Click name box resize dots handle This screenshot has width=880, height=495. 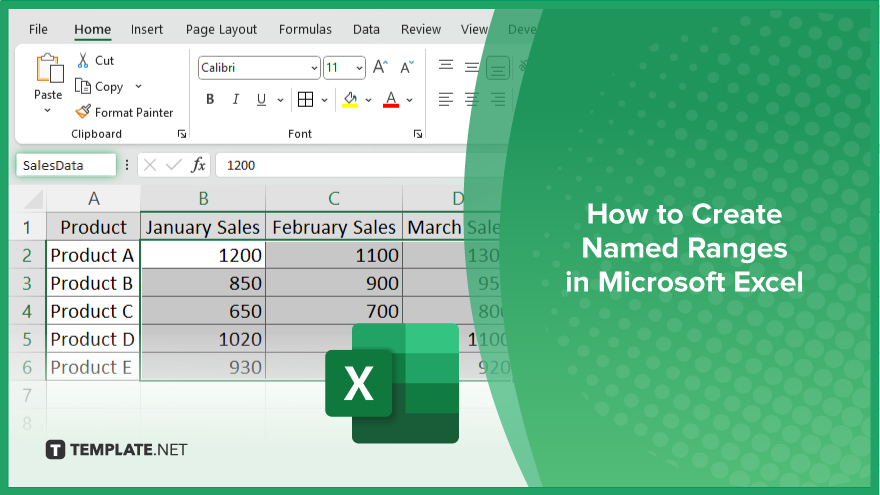coord(127,165)
